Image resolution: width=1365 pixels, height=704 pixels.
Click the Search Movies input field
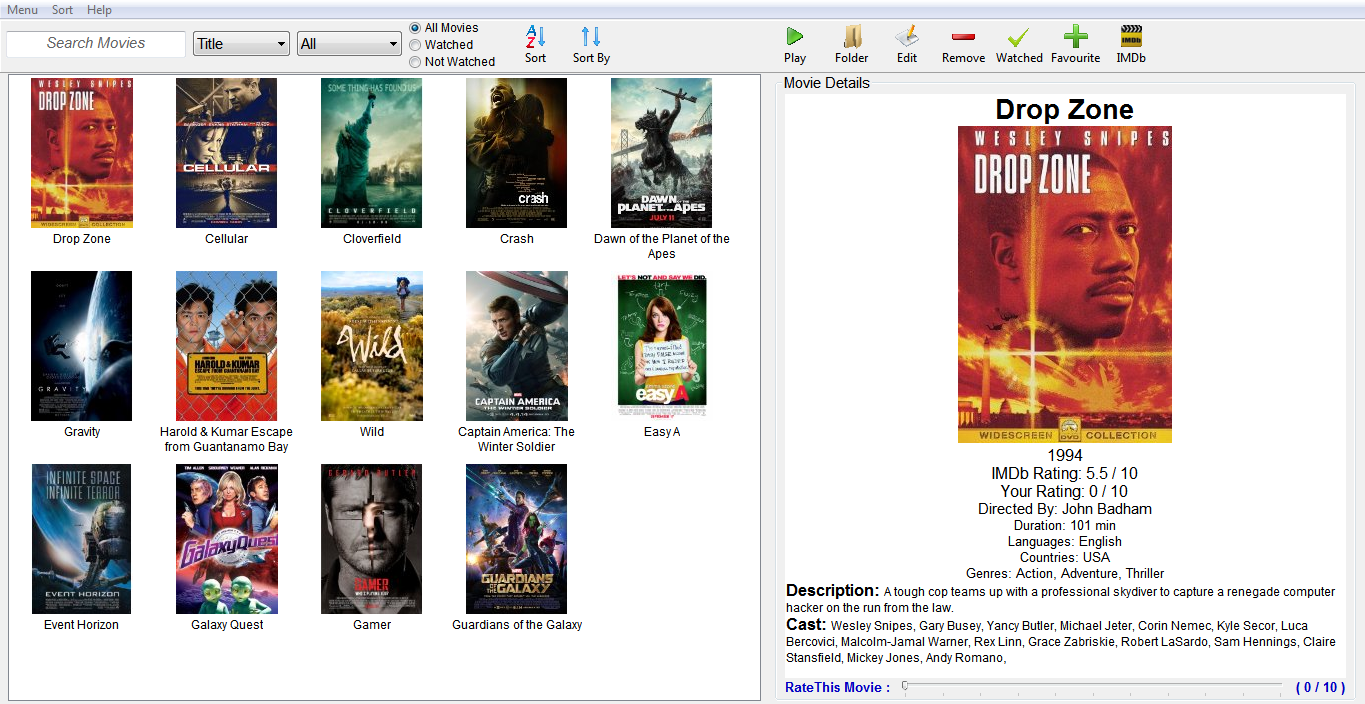[x=96, y=44]
